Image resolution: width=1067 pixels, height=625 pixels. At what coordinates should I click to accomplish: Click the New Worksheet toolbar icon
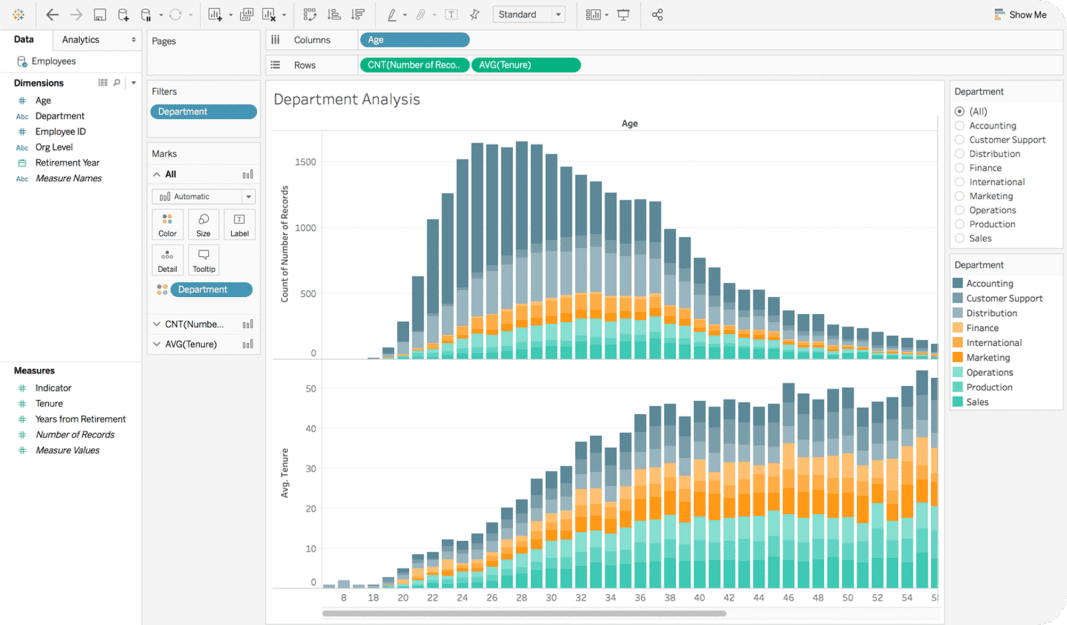215,14
